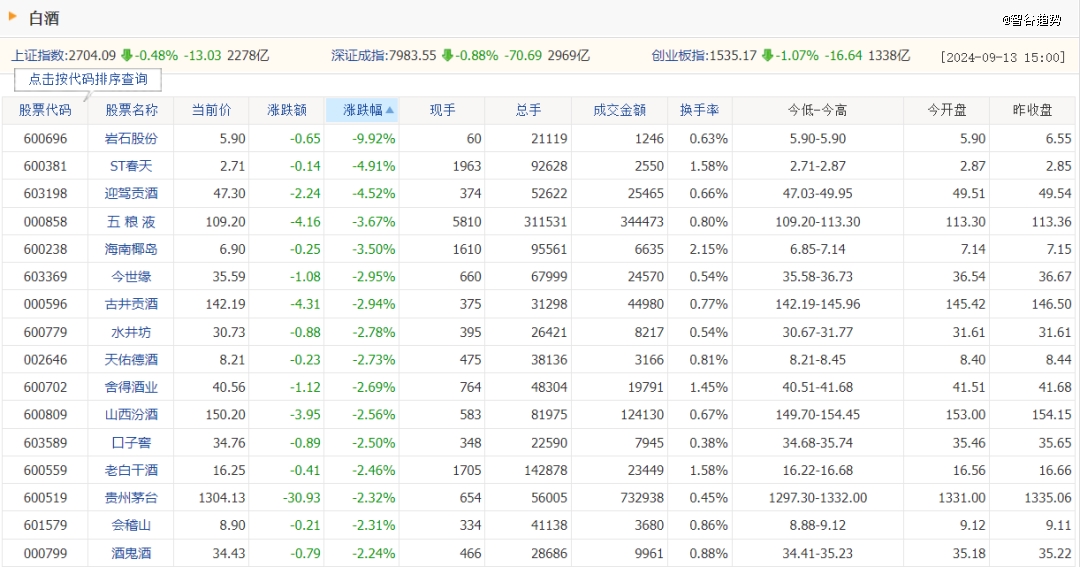Image resolution: width=1080 pixels, height=567 pixels.
Task: Open stock 会稽山
Action: pyautogui.click(x=131, y=525)
